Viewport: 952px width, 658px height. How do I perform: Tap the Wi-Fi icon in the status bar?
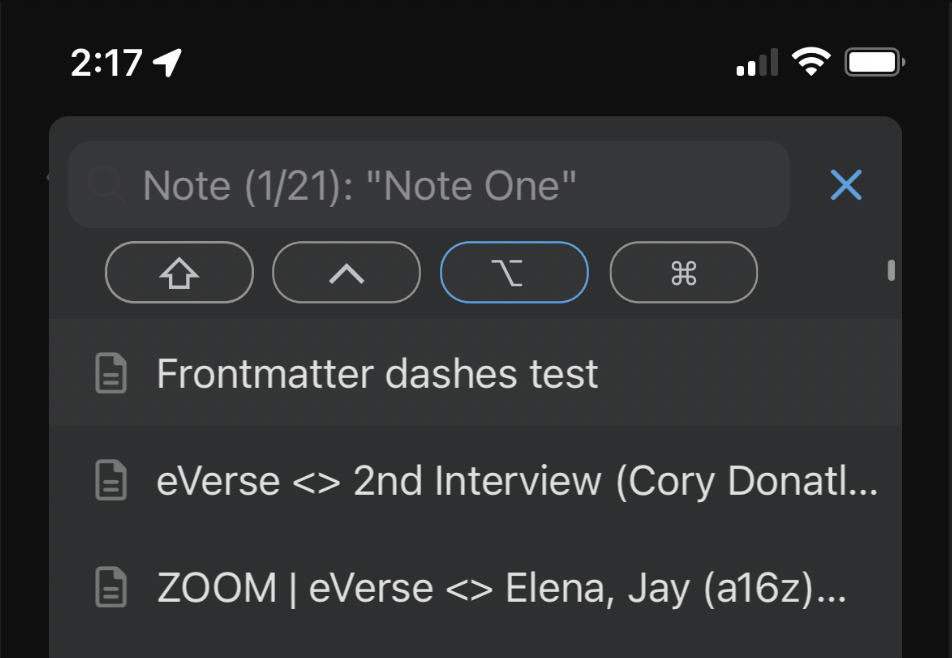click(812, 61)
